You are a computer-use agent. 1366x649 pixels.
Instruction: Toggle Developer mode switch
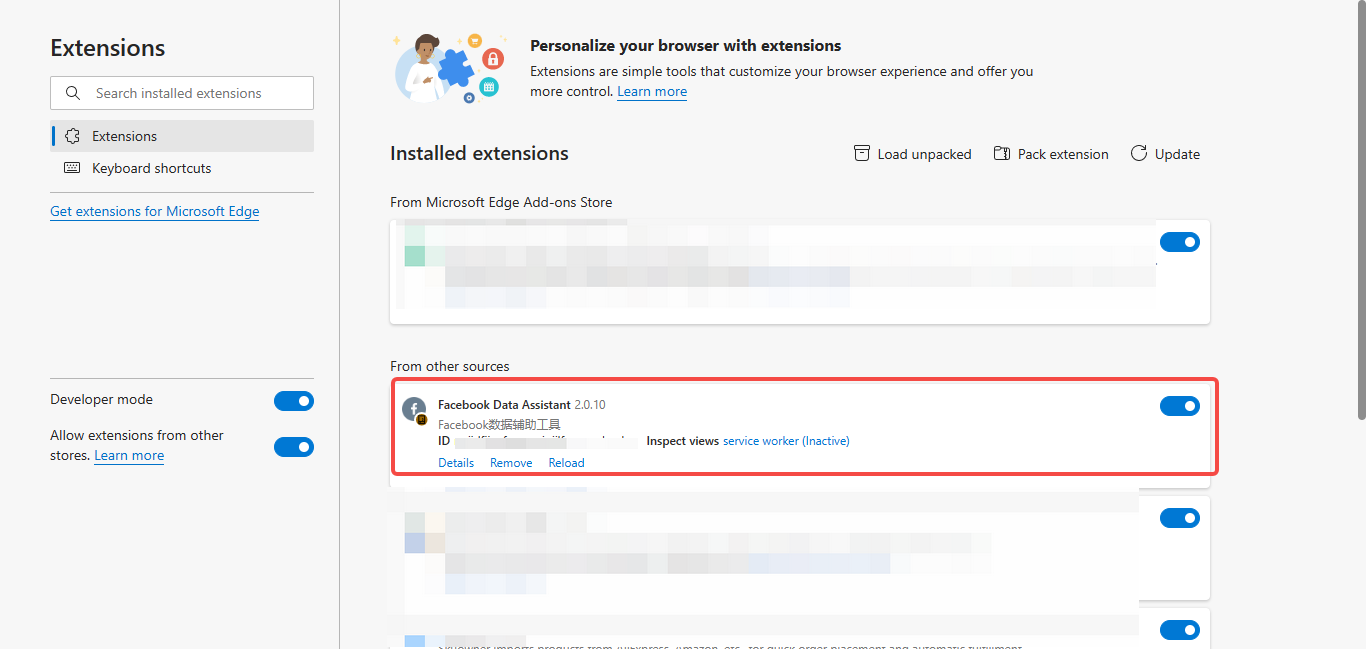(294, 401)
